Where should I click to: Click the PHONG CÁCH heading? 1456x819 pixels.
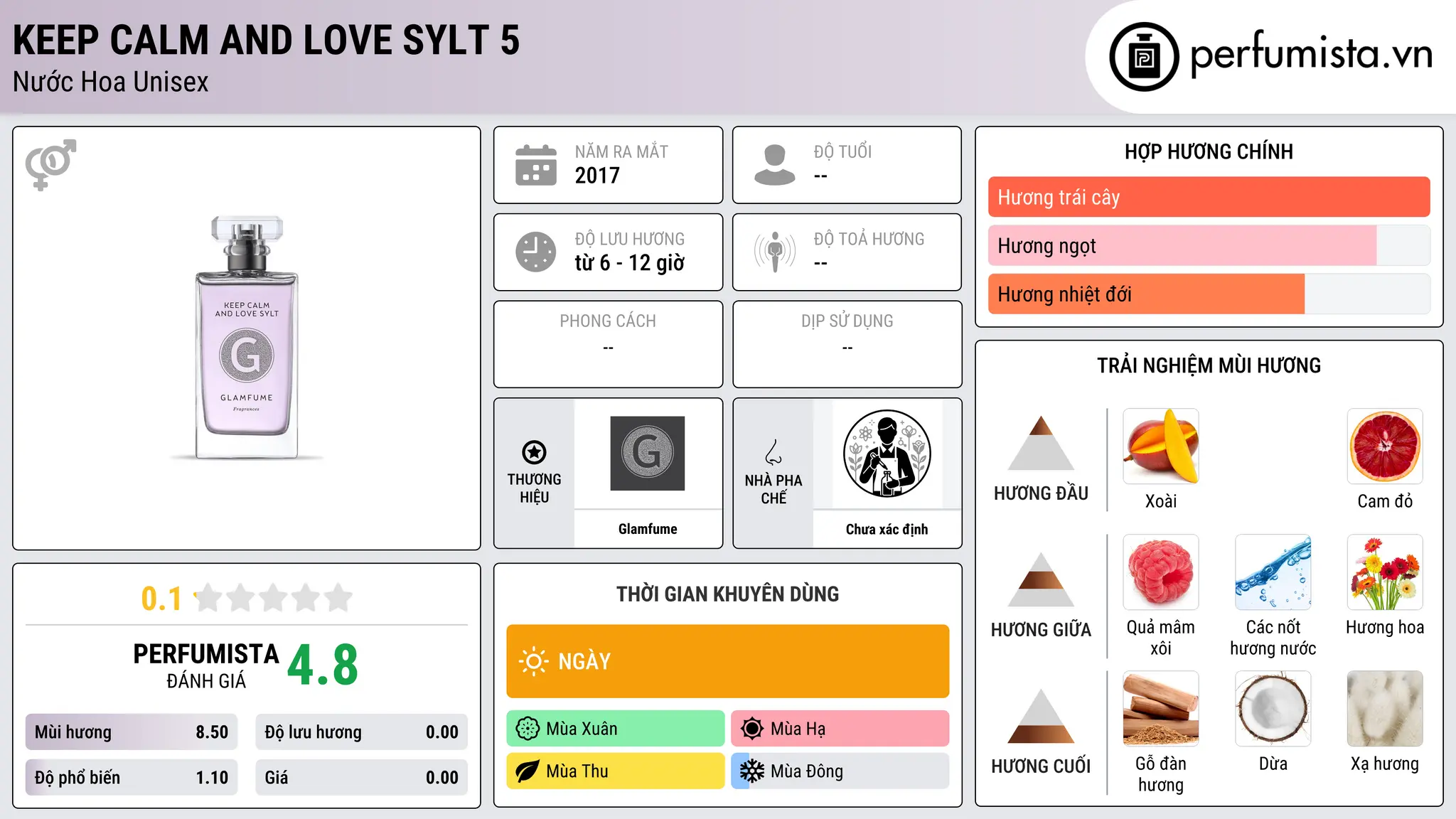[608, 321]
